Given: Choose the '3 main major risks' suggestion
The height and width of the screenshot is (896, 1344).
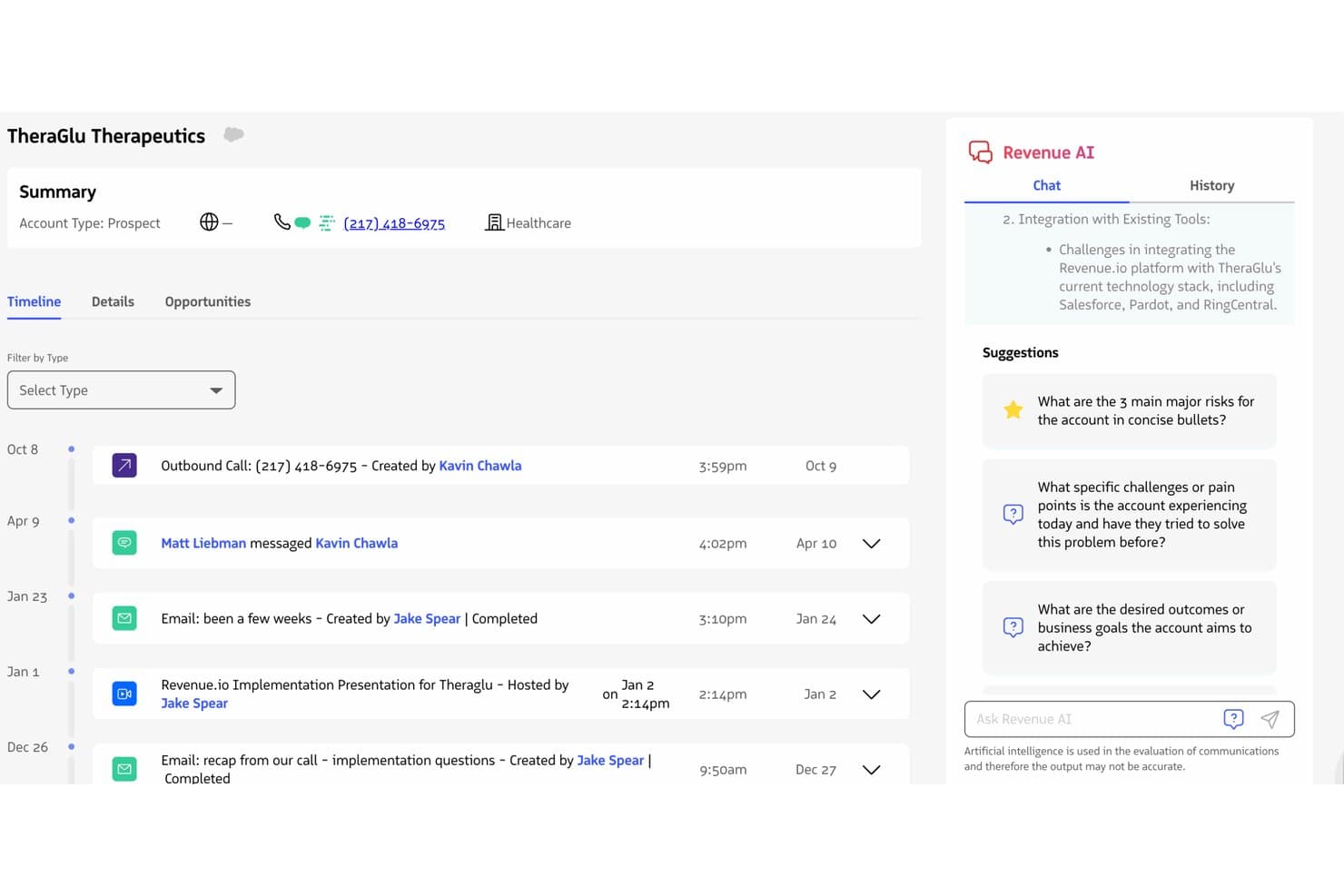Looking at the screenshot, I should click(x=1130, y=410).
